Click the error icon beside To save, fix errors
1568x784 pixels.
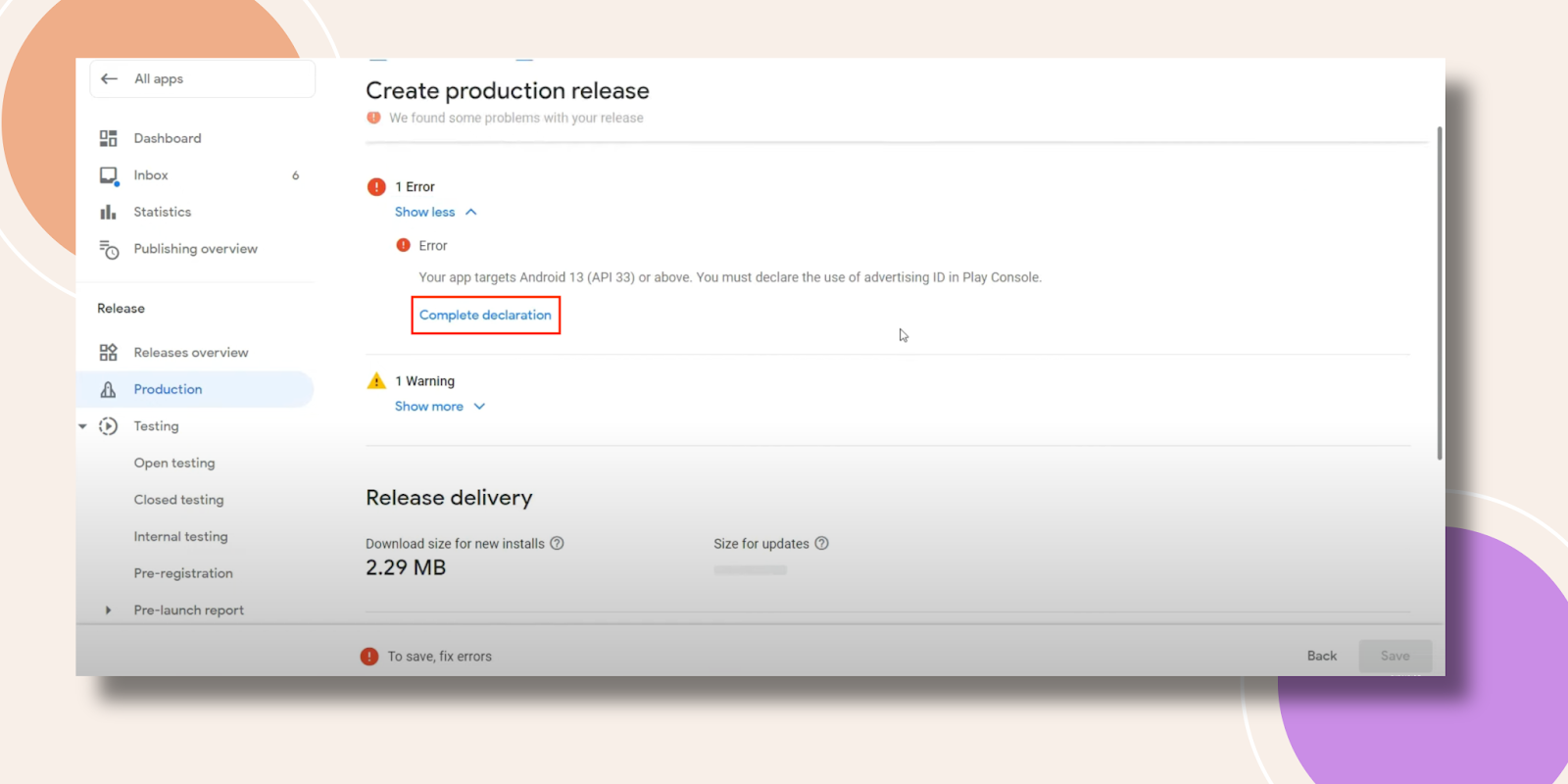pyautogui.click(x=369, y=657)
